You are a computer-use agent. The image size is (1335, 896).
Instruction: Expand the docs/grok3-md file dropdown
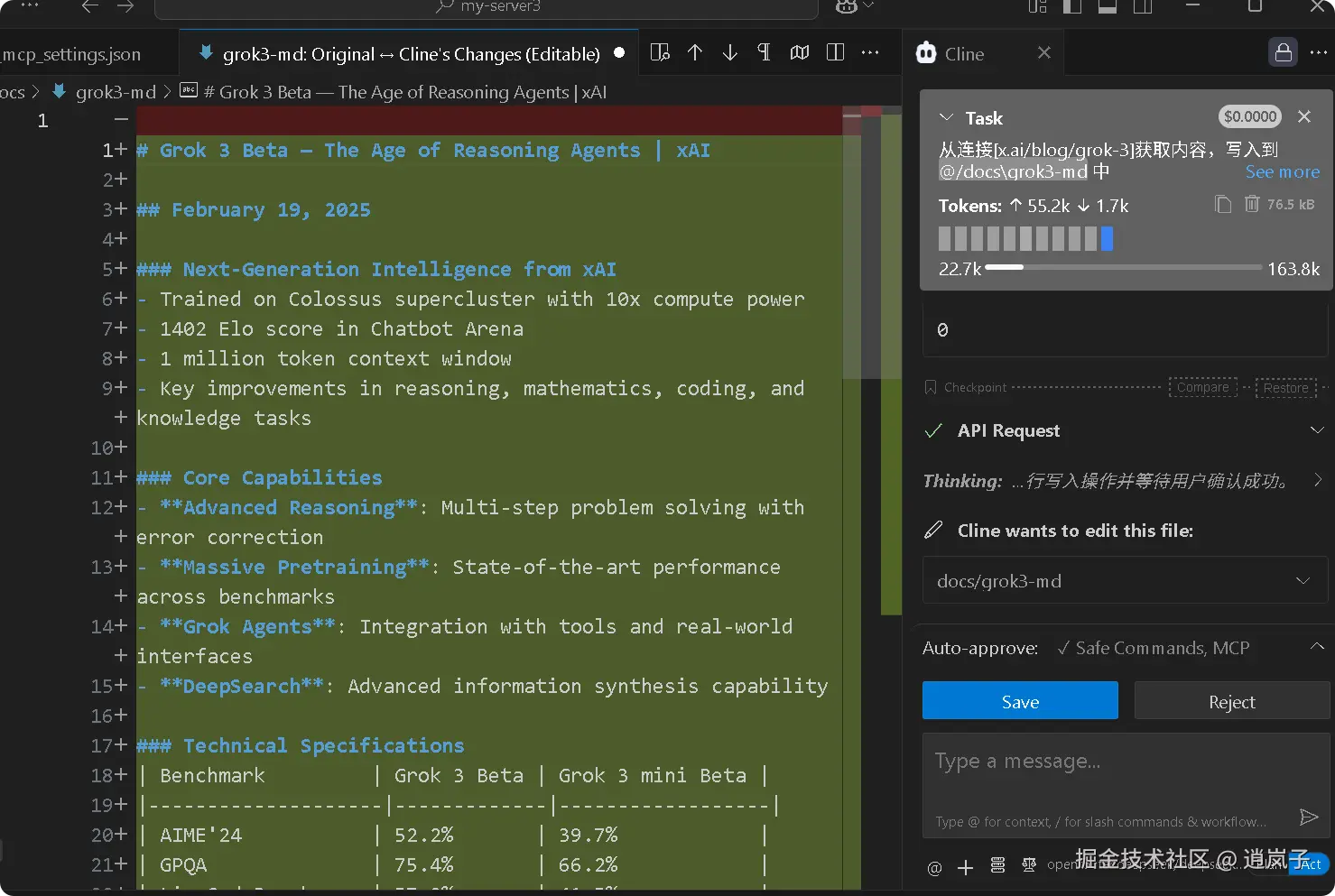click(1303, 581)
